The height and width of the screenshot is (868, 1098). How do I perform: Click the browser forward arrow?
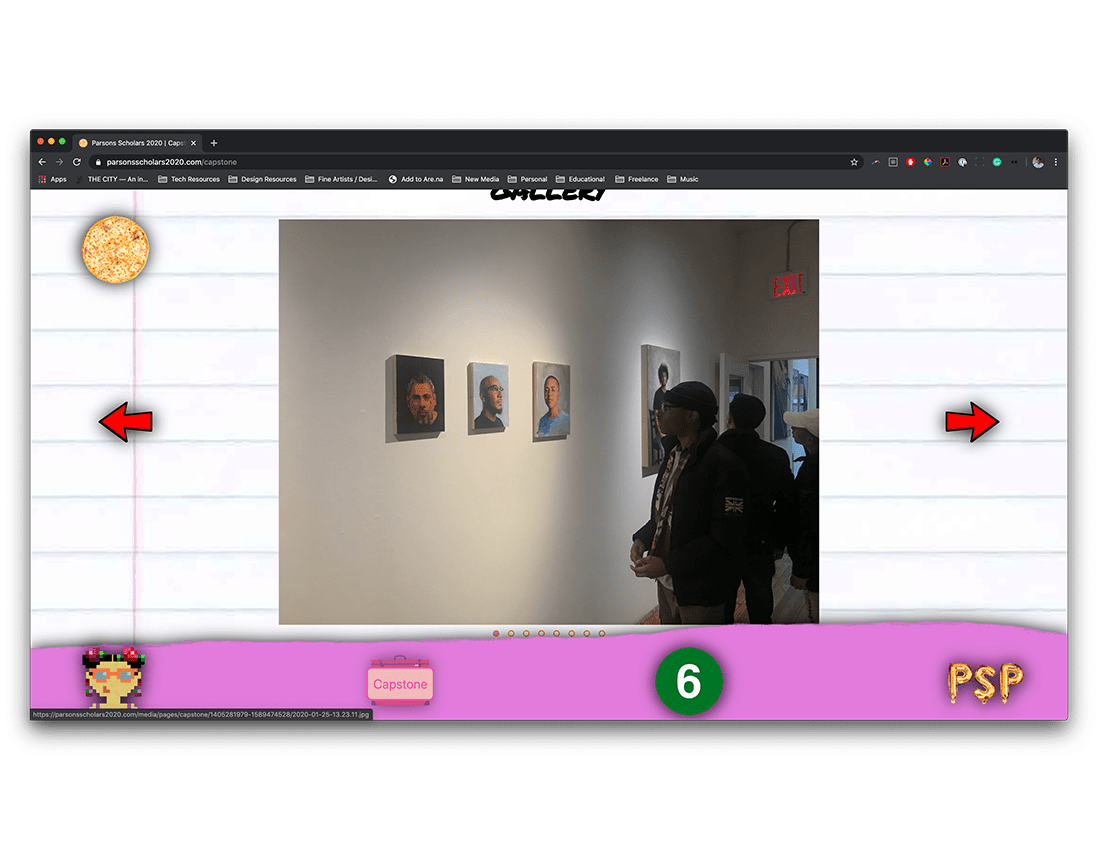[60, 162]
